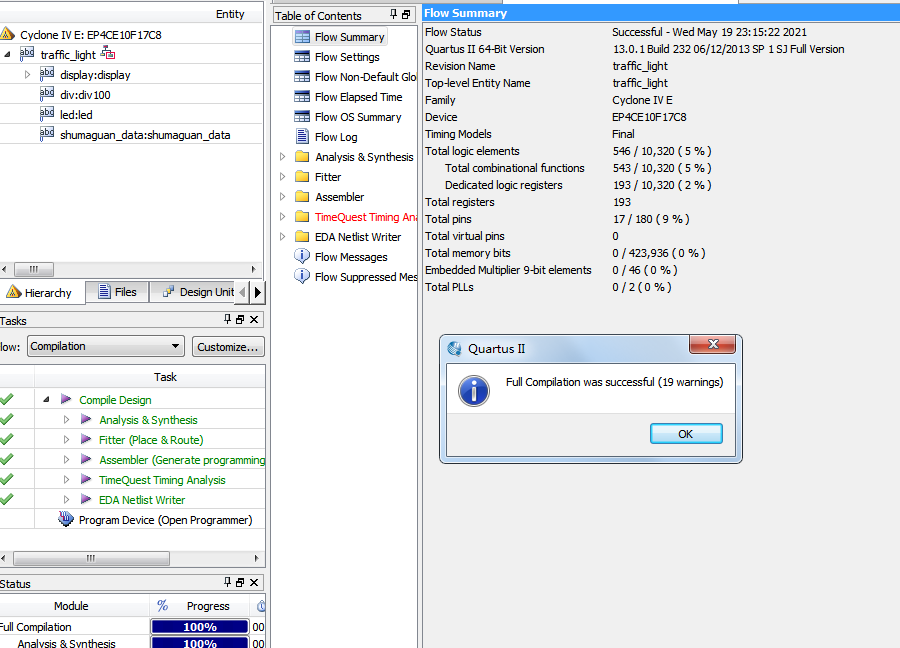Show next Project Navigator tabs with right arrow

click(258, 292)
